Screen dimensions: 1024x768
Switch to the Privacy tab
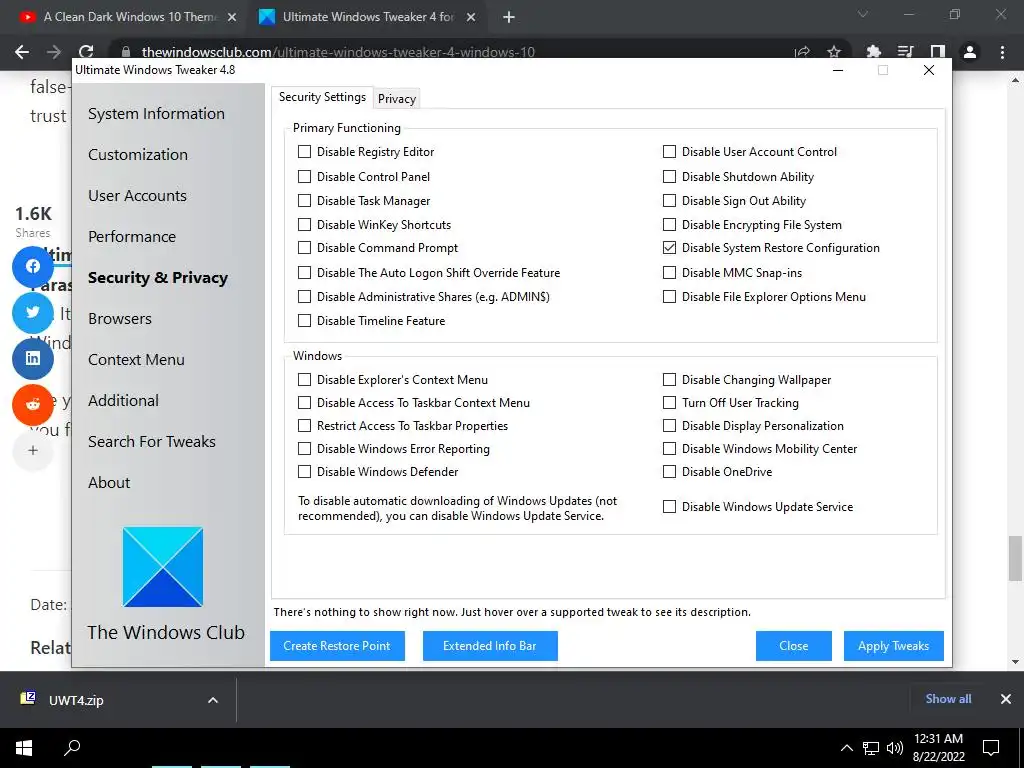397,99
